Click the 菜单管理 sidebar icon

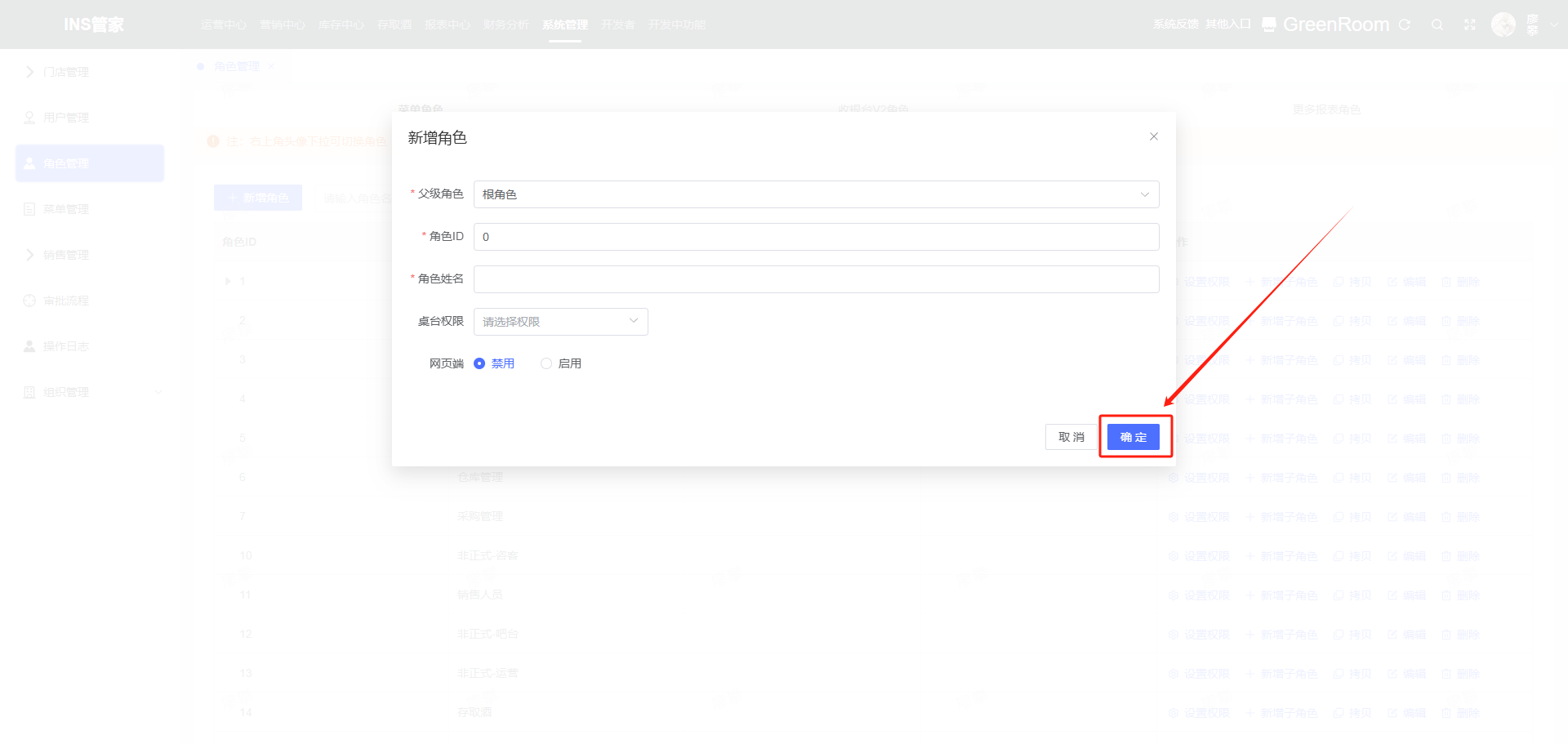29,209
